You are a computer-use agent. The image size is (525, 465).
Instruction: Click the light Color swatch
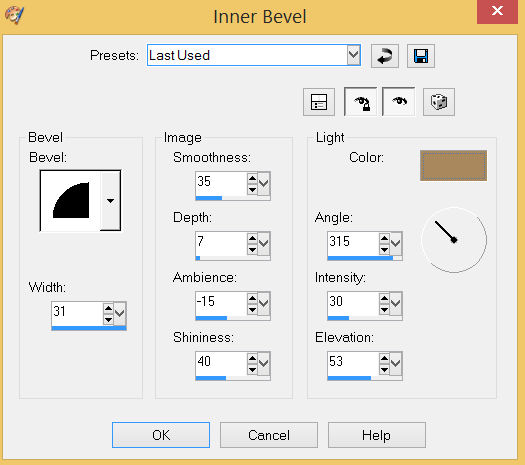click(x=453, y=165)
